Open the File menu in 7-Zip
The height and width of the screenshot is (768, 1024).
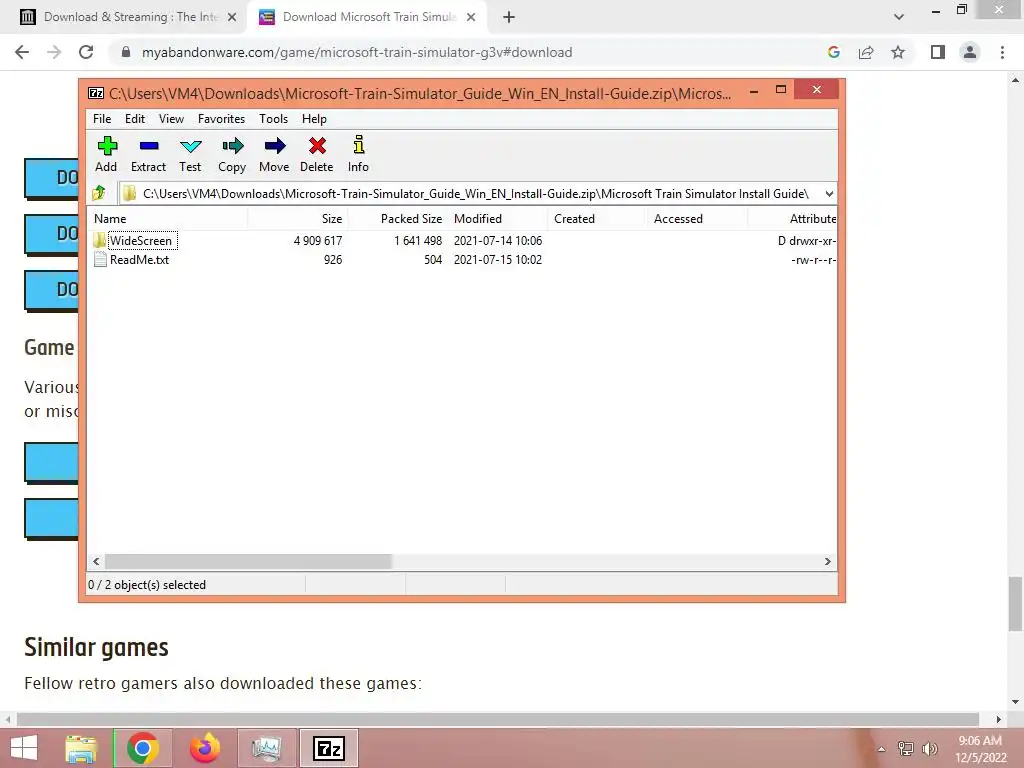[102, 119]
